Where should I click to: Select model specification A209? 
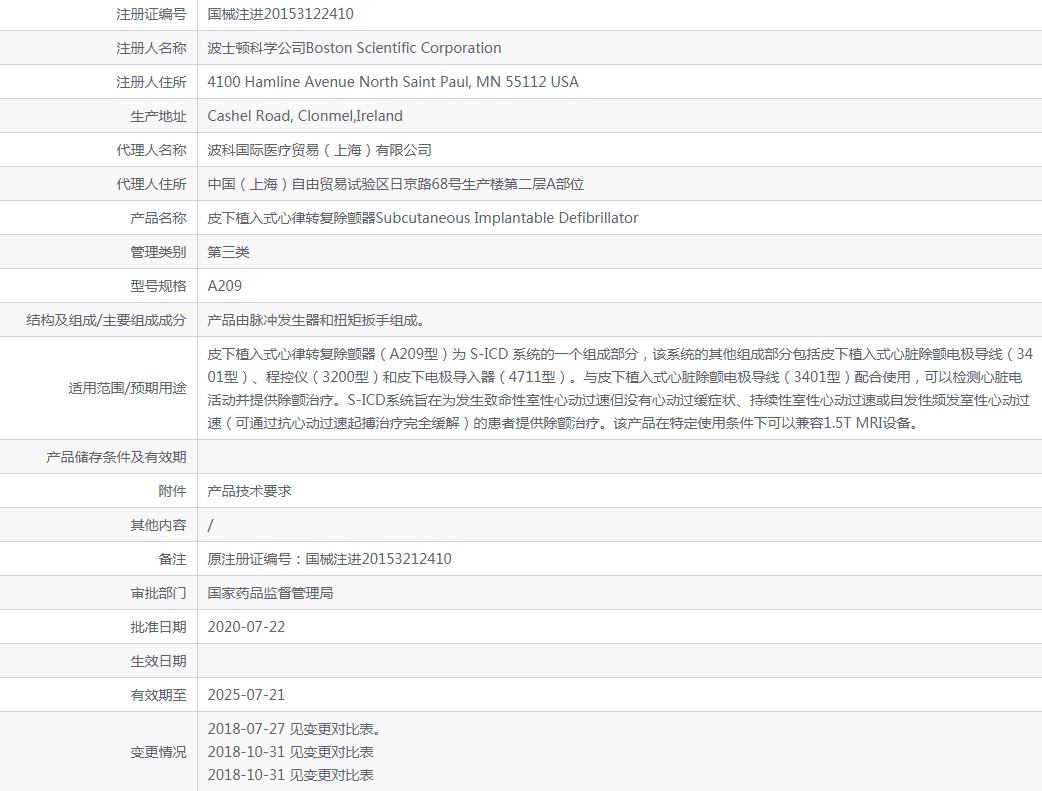tap(225, 286)
